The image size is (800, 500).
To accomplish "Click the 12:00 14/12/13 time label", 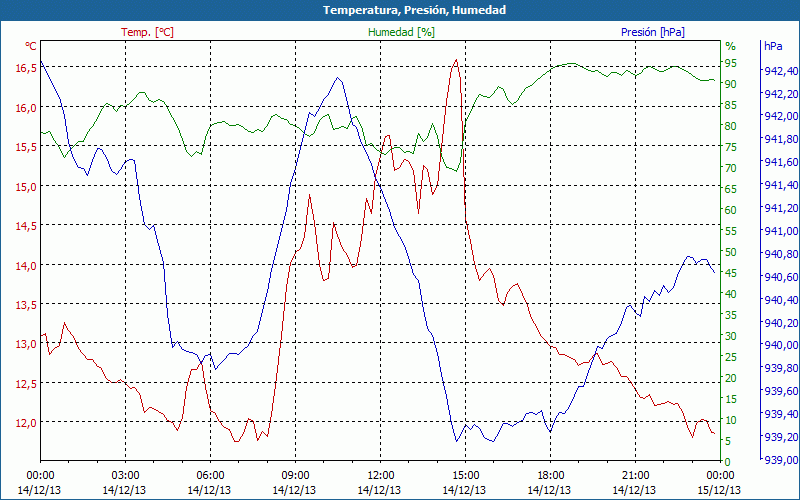I will (x=380, y=483).
